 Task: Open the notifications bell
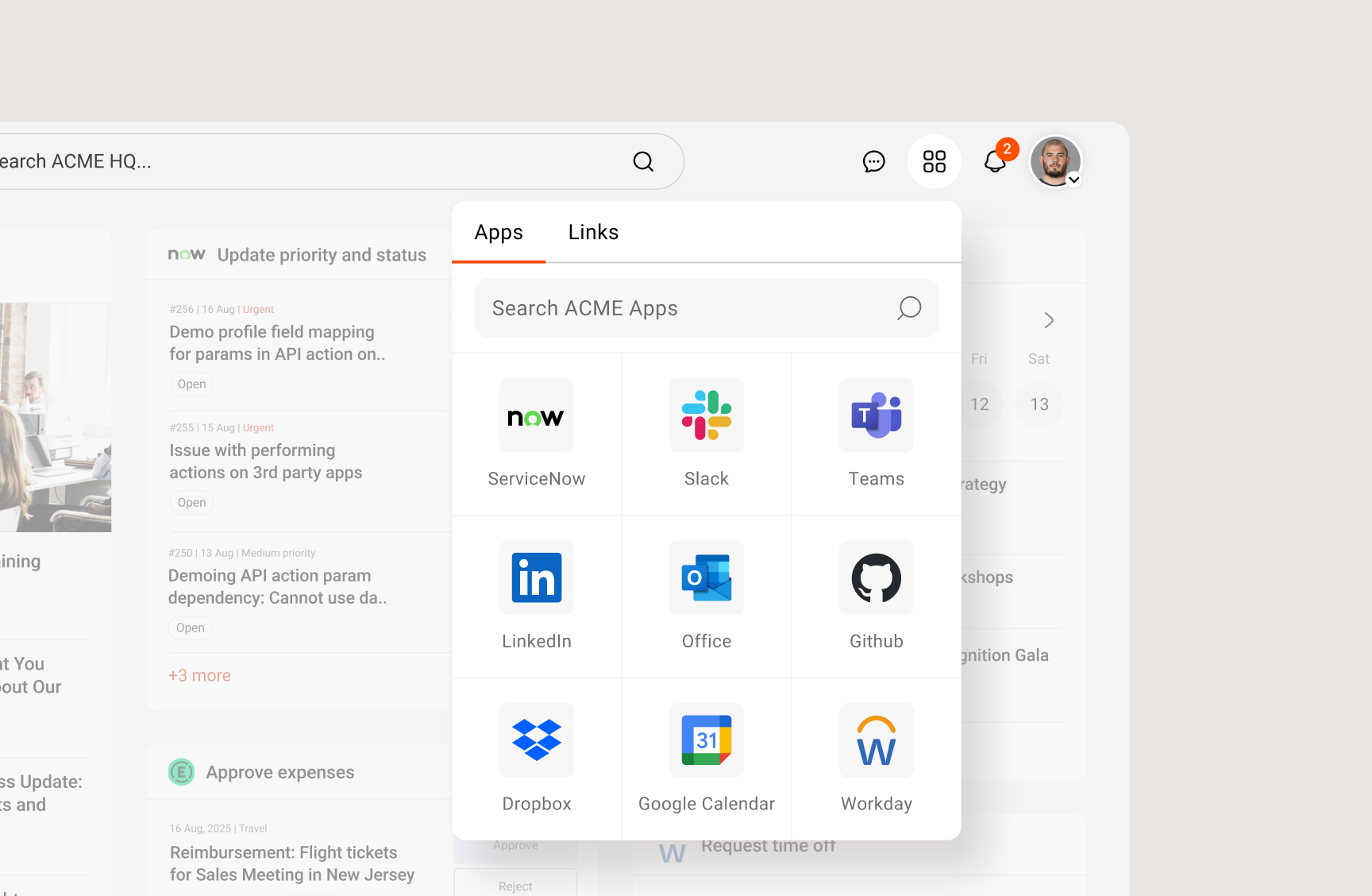pyautogui.click(x=995, y=162)
